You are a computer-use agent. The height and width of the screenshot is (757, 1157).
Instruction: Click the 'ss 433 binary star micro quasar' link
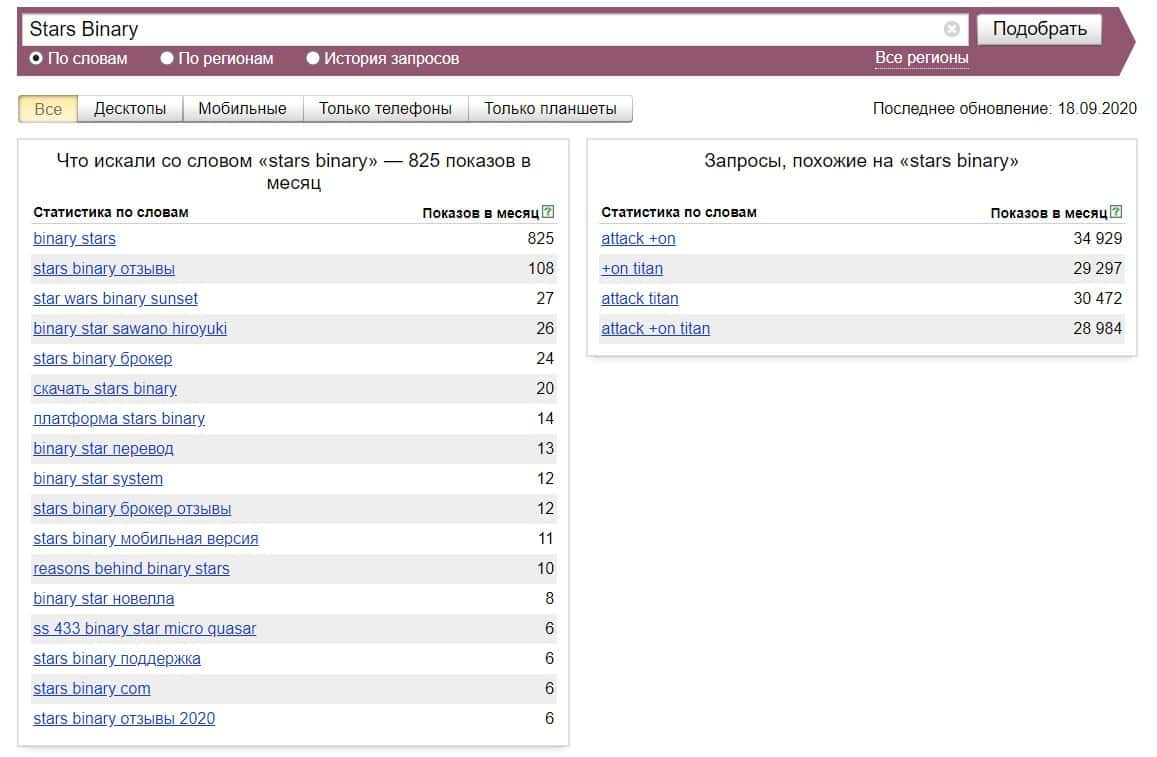144,629
